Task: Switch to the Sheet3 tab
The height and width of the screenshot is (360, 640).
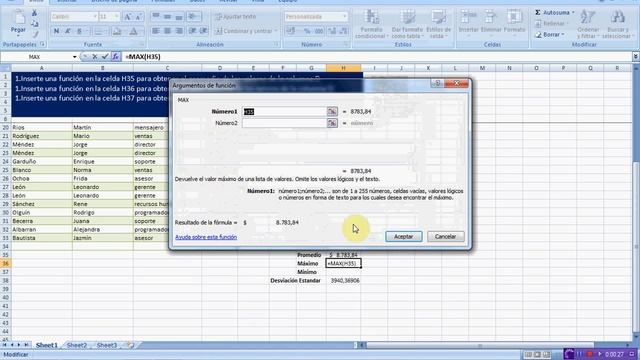Action: point(107,345)
